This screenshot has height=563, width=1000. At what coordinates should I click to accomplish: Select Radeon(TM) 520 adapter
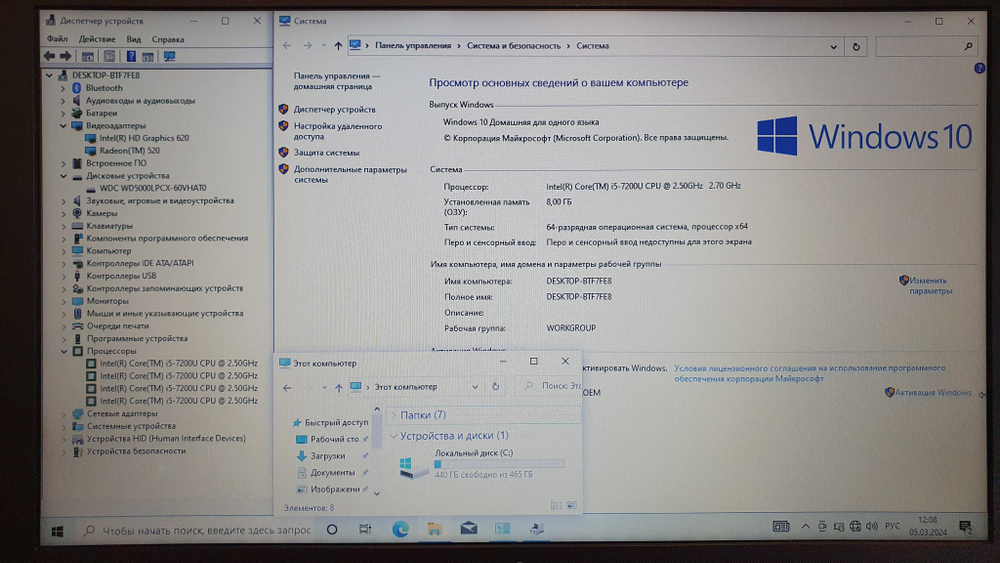pos(129,150)
